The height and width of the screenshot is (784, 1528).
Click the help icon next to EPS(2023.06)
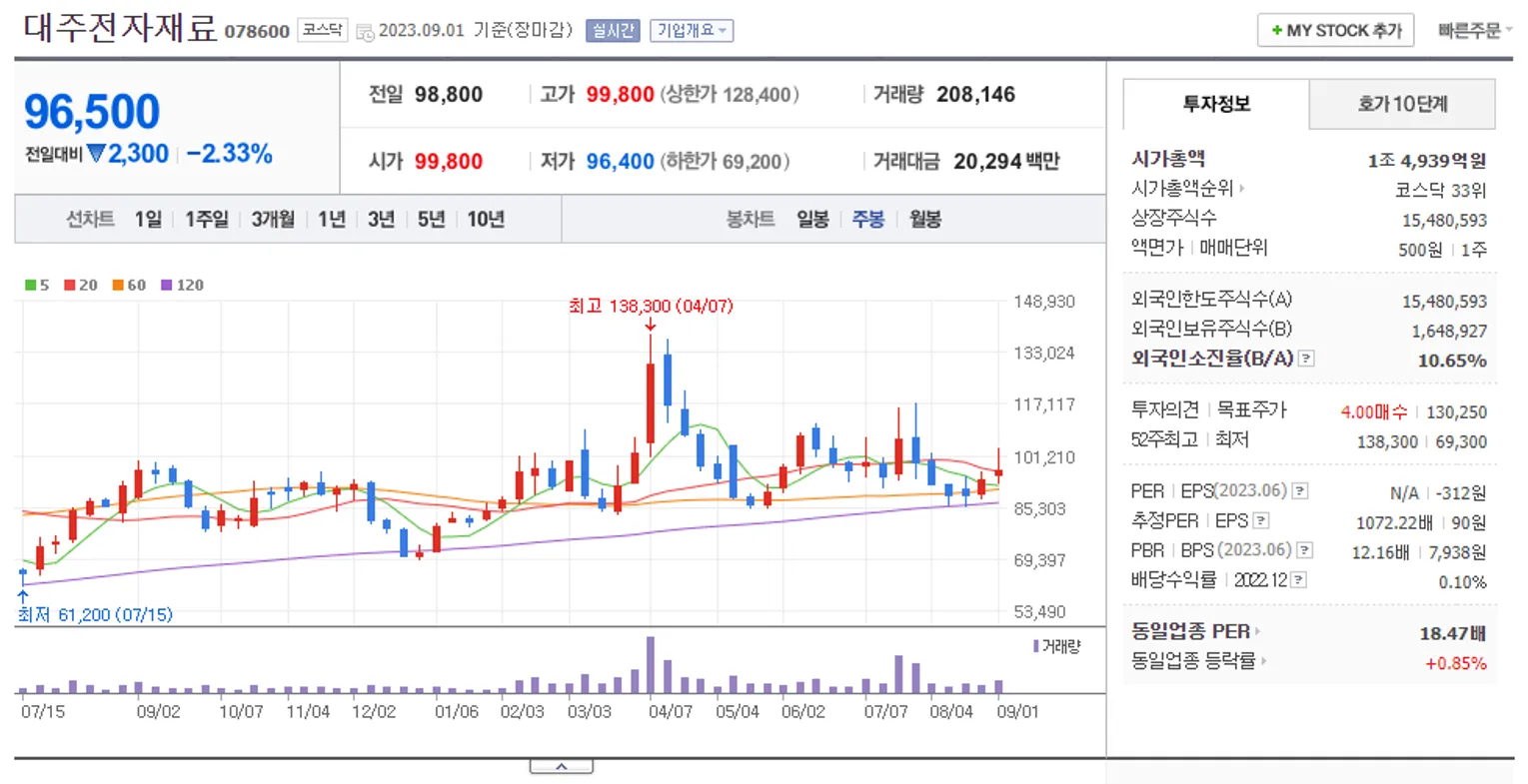1300,491
